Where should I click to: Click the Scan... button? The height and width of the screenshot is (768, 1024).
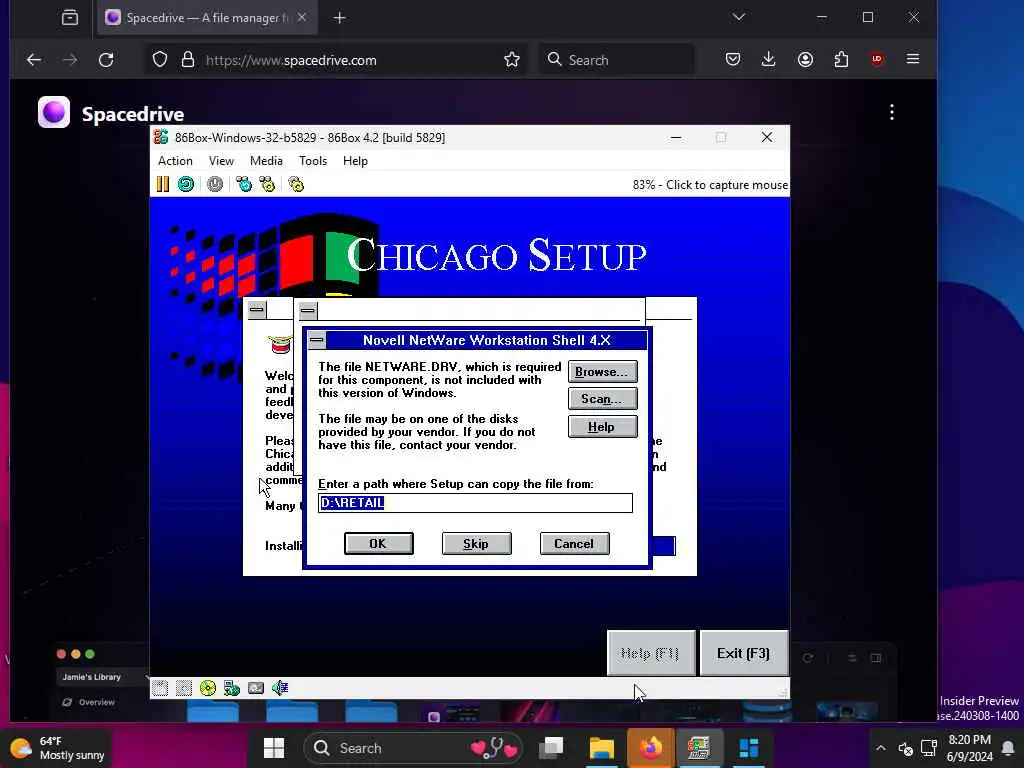point(602,399)
